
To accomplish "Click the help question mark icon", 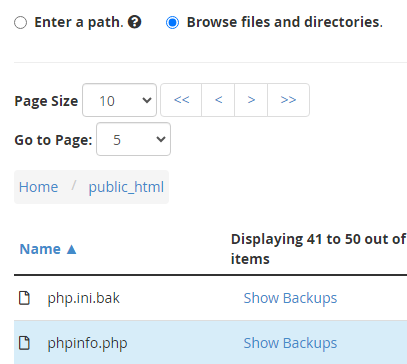I will (135, 22).
